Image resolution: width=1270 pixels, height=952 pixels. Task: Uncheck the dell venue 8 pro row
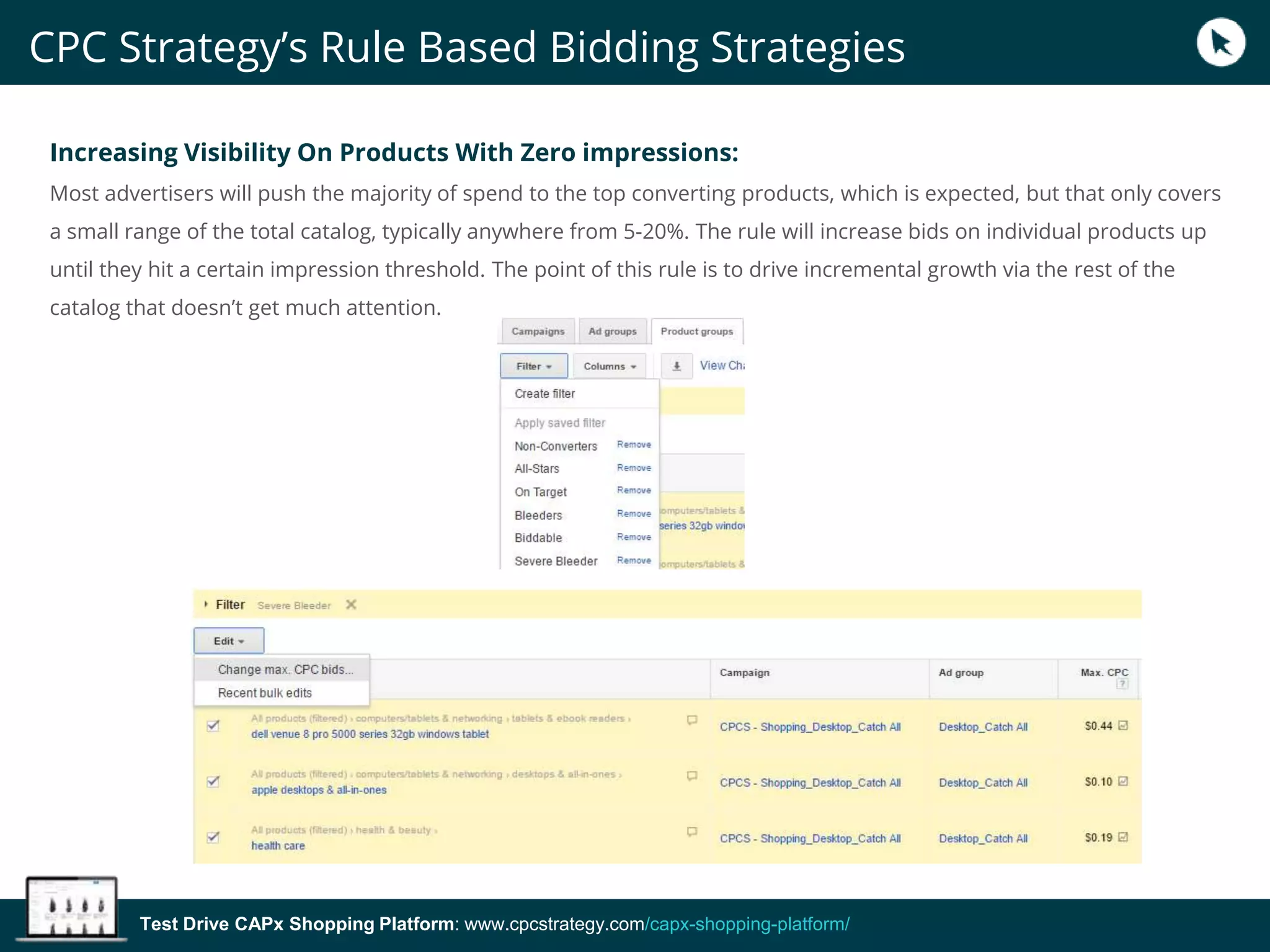coord(213,726)
